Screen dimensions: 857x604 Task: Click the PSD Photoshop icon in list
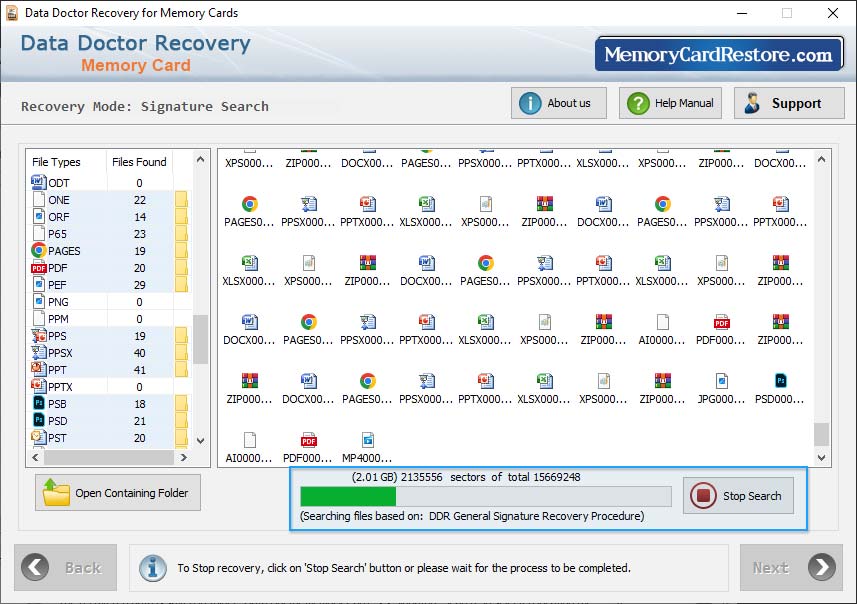click(38, 420)
